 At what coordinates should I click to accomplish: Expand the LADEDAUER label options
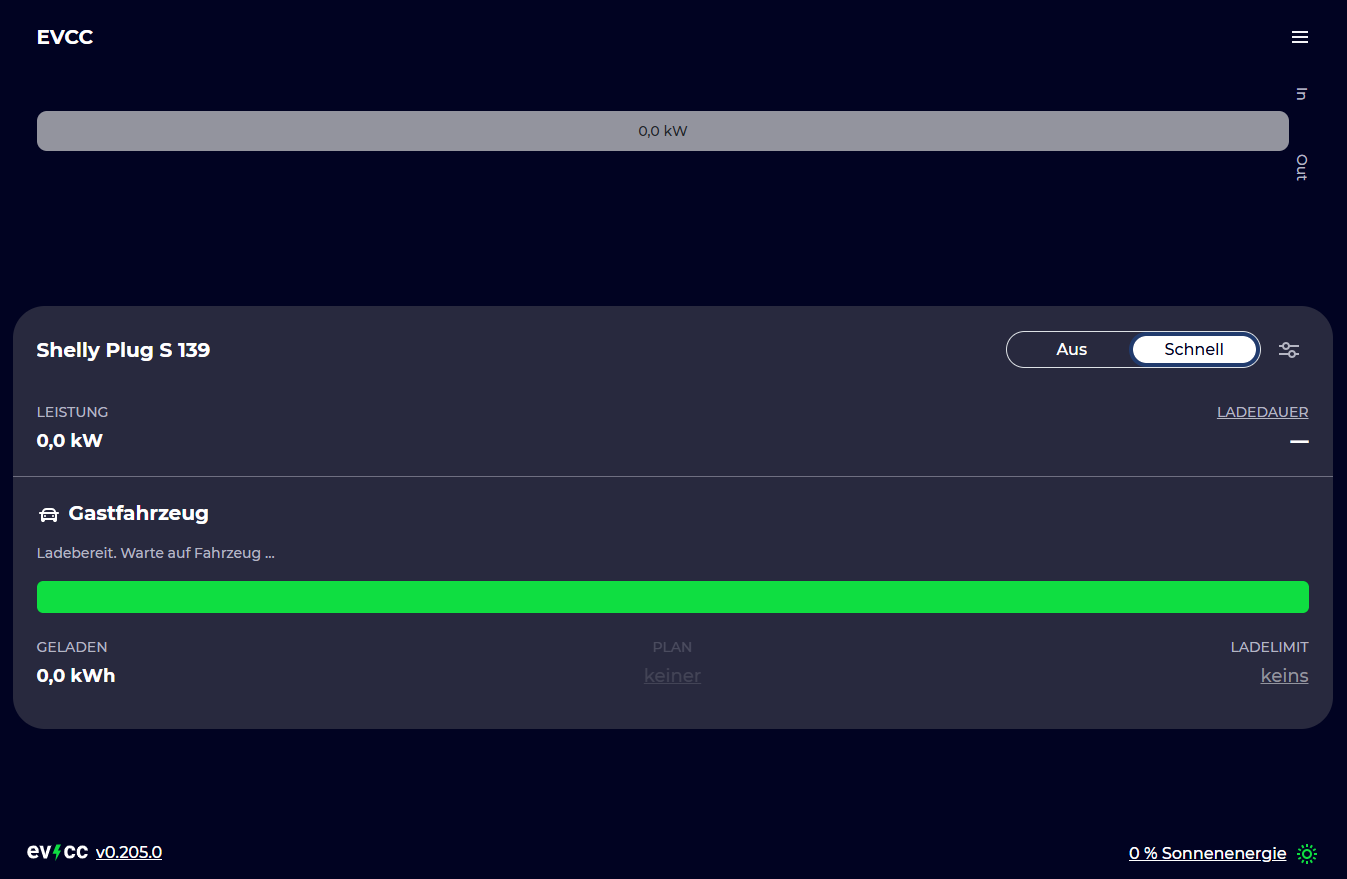(1262, 412)
